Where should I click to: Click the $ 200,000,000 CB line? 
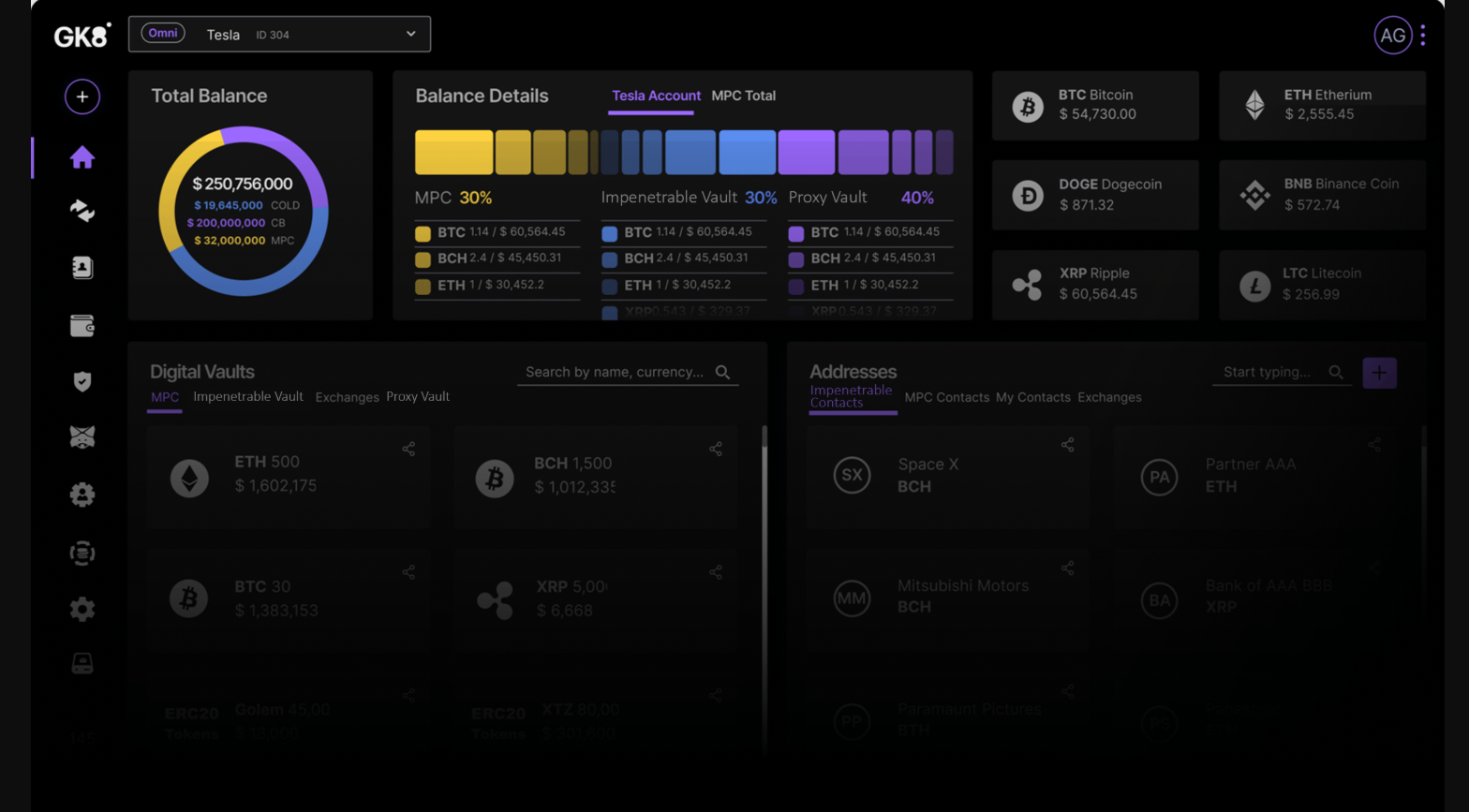[236, 223]
